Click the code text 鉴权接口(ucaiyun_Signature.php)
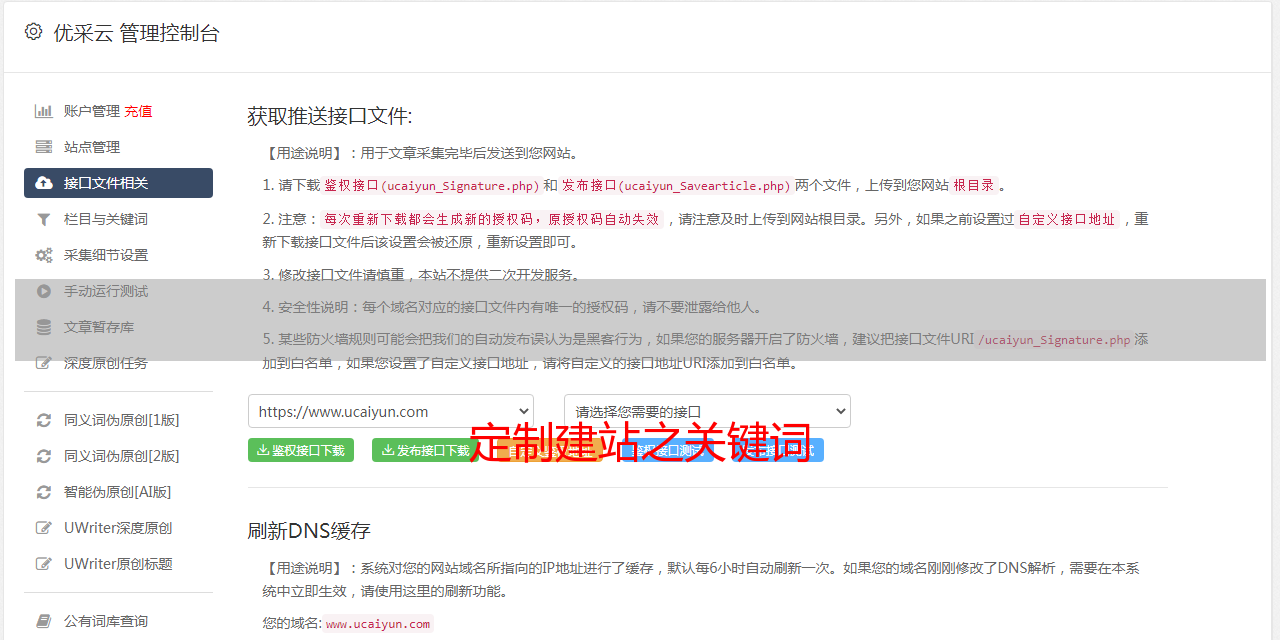The image size is (1280, 640). click(431, 186)
